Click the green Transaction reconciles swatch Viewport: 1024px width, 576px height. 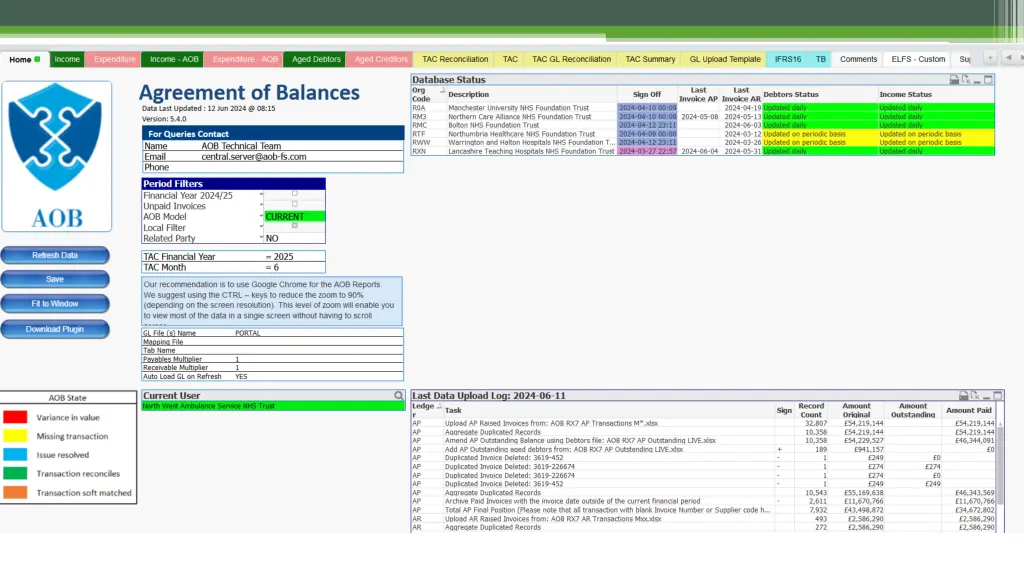coord(15,473)
